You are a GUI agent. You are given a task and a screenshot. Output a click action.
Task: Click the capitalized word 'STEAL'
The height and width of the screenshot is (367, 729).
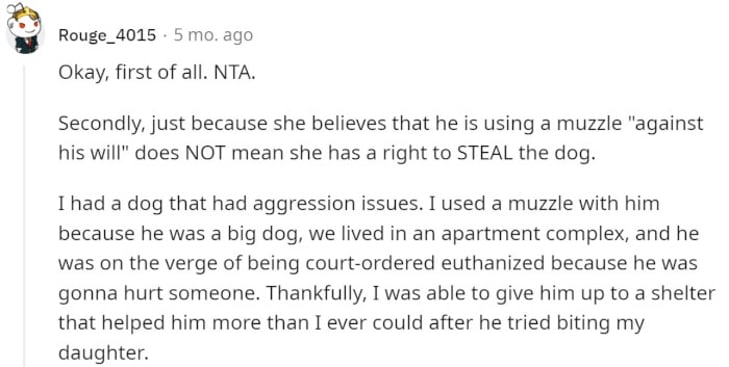click(485, 153)
